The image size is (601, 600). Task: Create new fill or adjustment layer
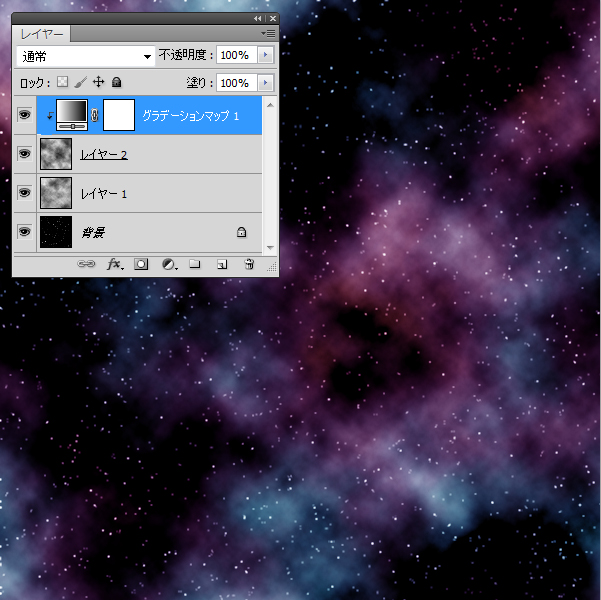pos(169,264)
